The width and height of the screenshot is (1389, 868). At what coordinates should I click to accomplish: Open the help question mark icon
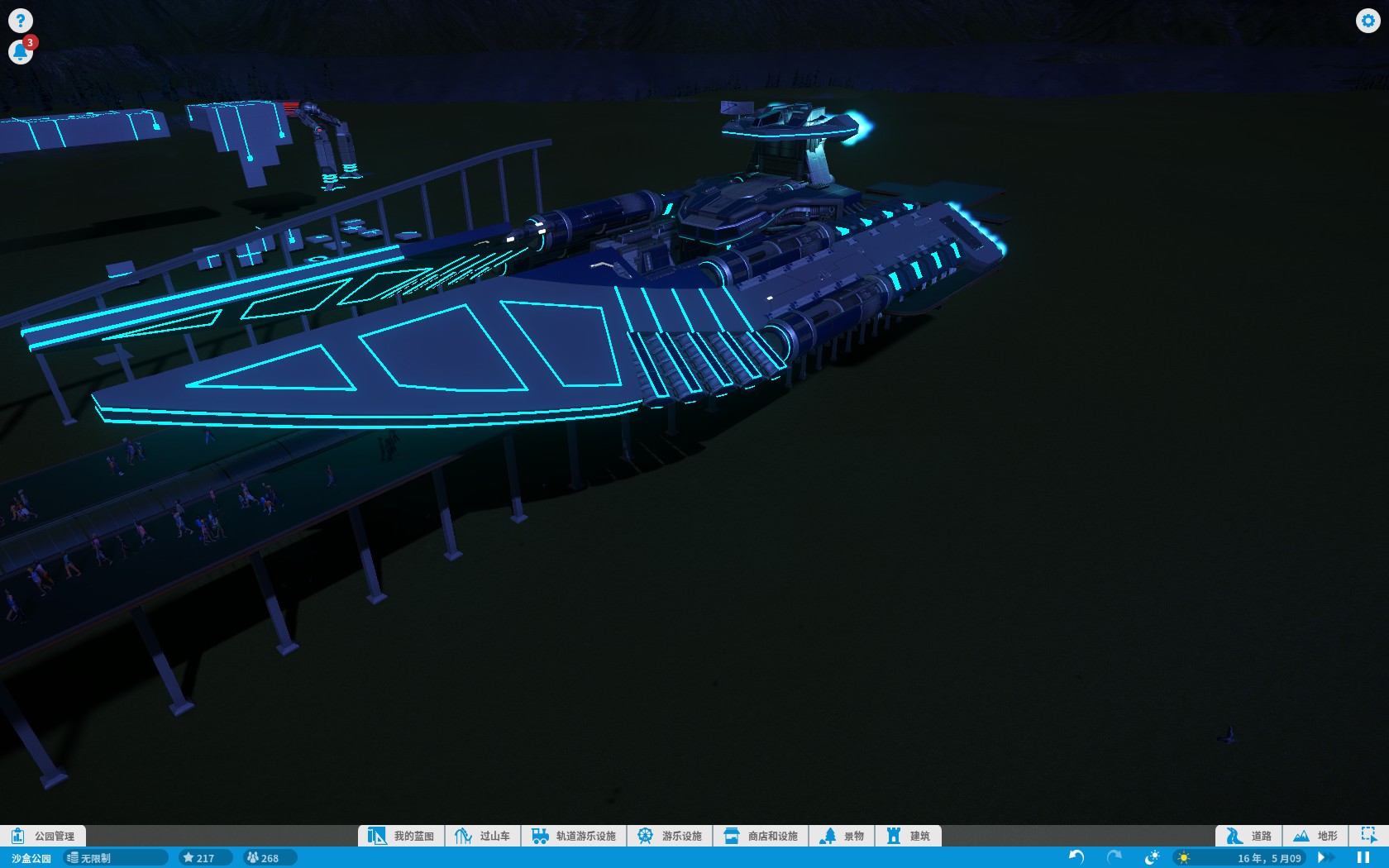(x=20, y=21)
